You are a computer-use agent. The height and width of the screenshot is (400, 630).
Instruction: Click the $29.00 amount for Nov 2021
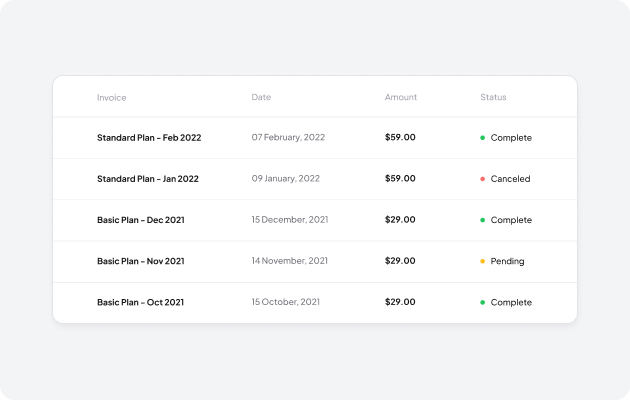(400, 261)
